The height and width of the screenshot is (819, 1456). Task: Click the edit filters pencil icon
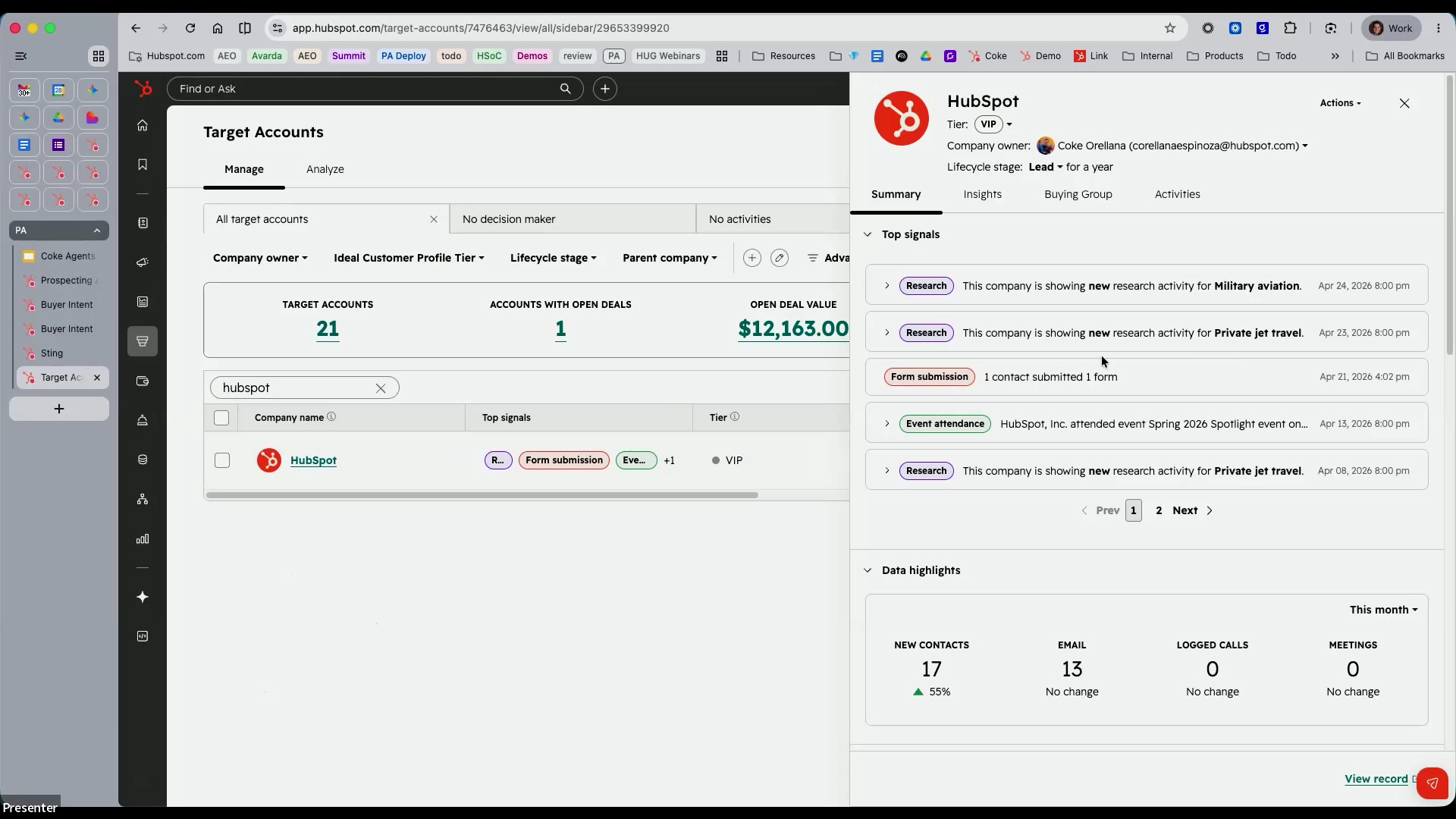coord(779,258)
